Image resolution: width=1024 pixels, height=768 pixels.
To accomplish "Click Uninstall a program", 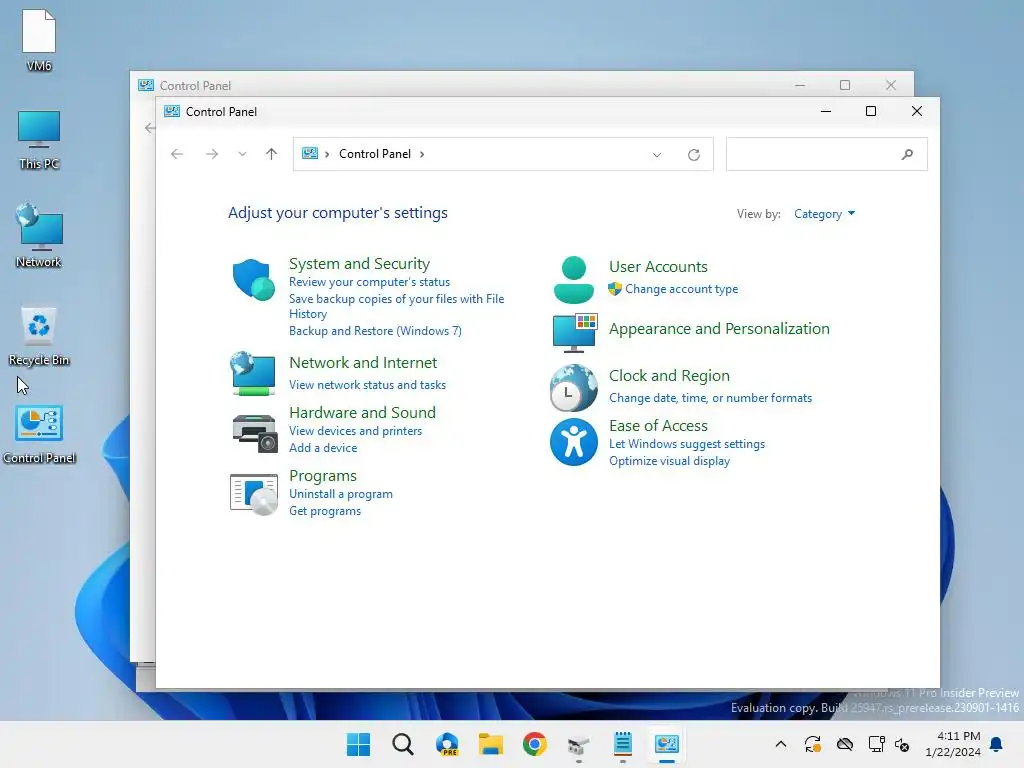I will click(340, 494).
